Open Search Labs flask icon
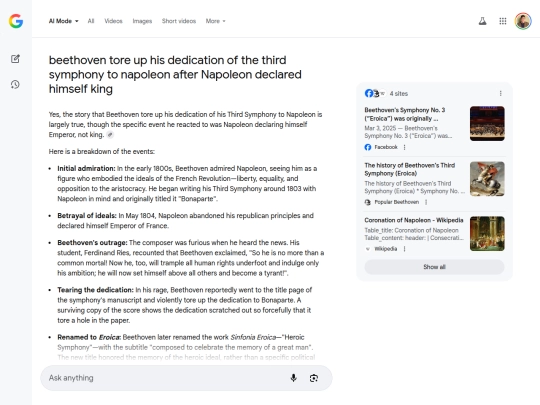This screenshot has height=405, width=540. tap(482, 21)
